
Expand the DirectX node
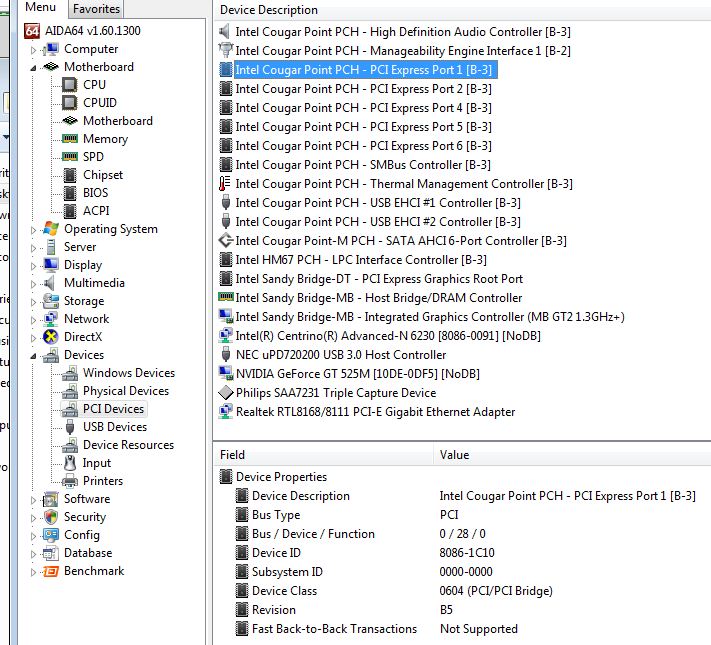tap(33, 338)
